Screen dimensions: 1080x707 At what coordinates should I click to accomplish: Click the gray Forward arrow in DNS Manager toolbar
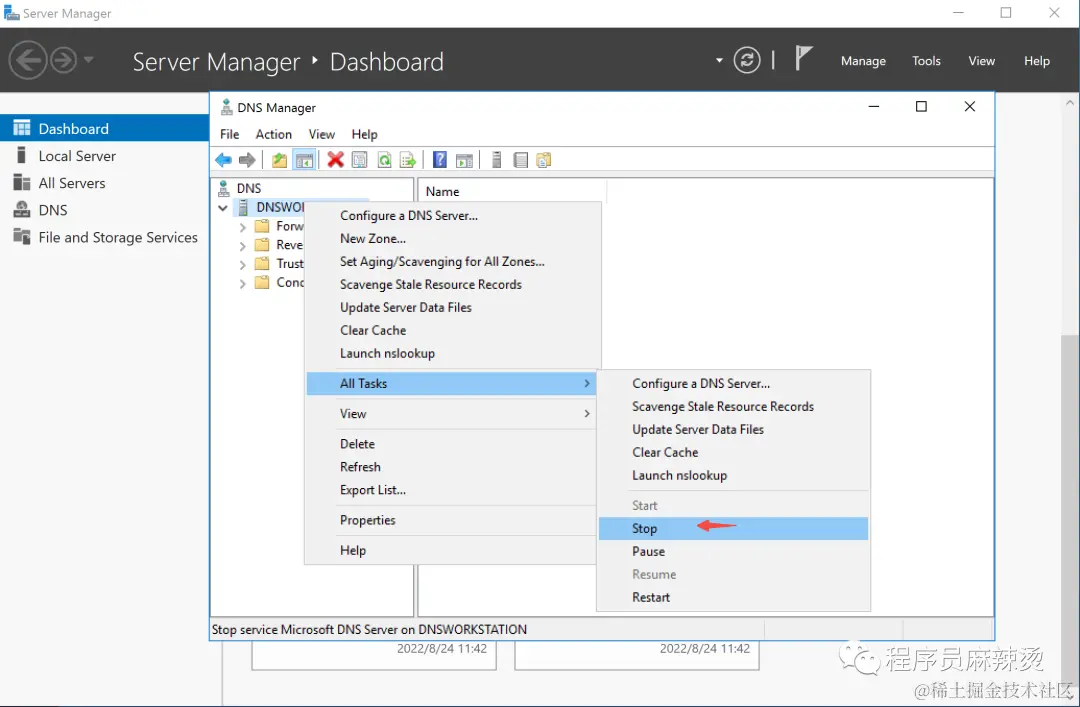click(x=247, y=160)
